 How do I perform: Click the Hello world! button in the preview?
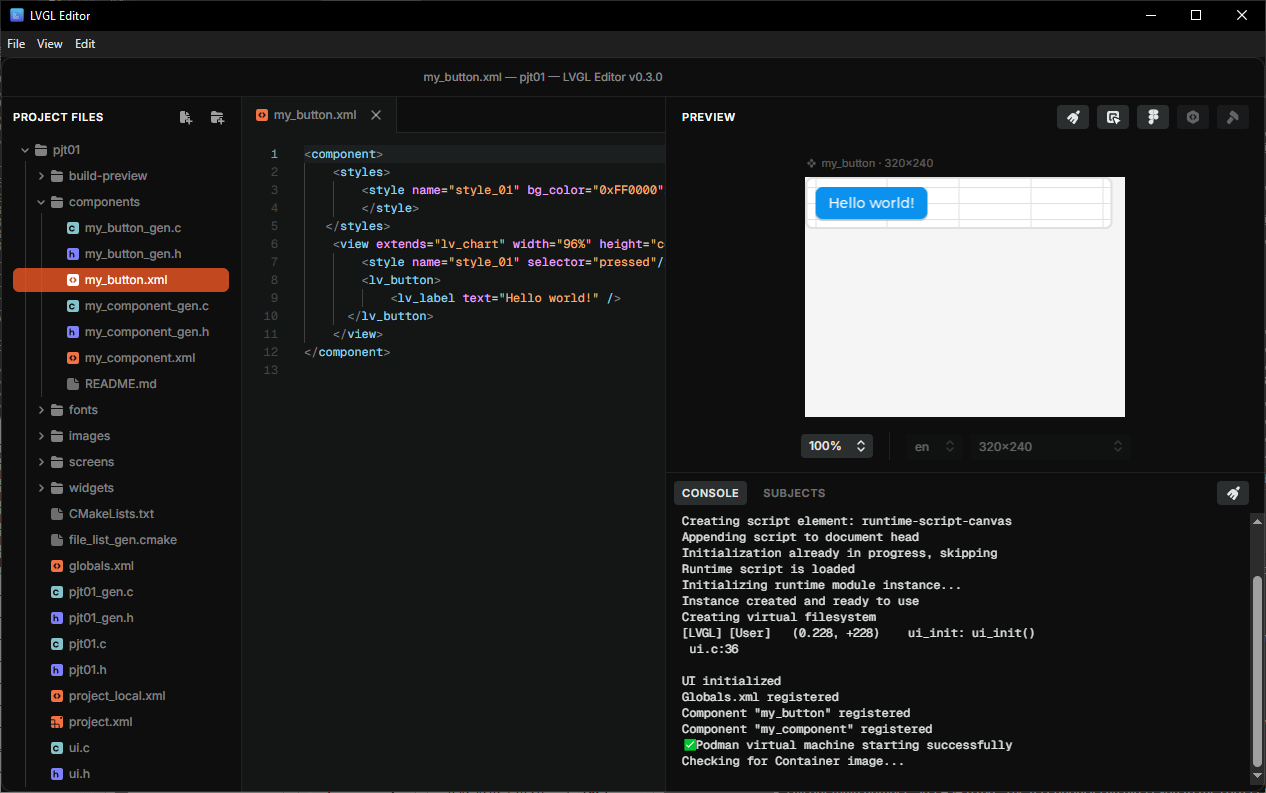[x=871, y=202]
